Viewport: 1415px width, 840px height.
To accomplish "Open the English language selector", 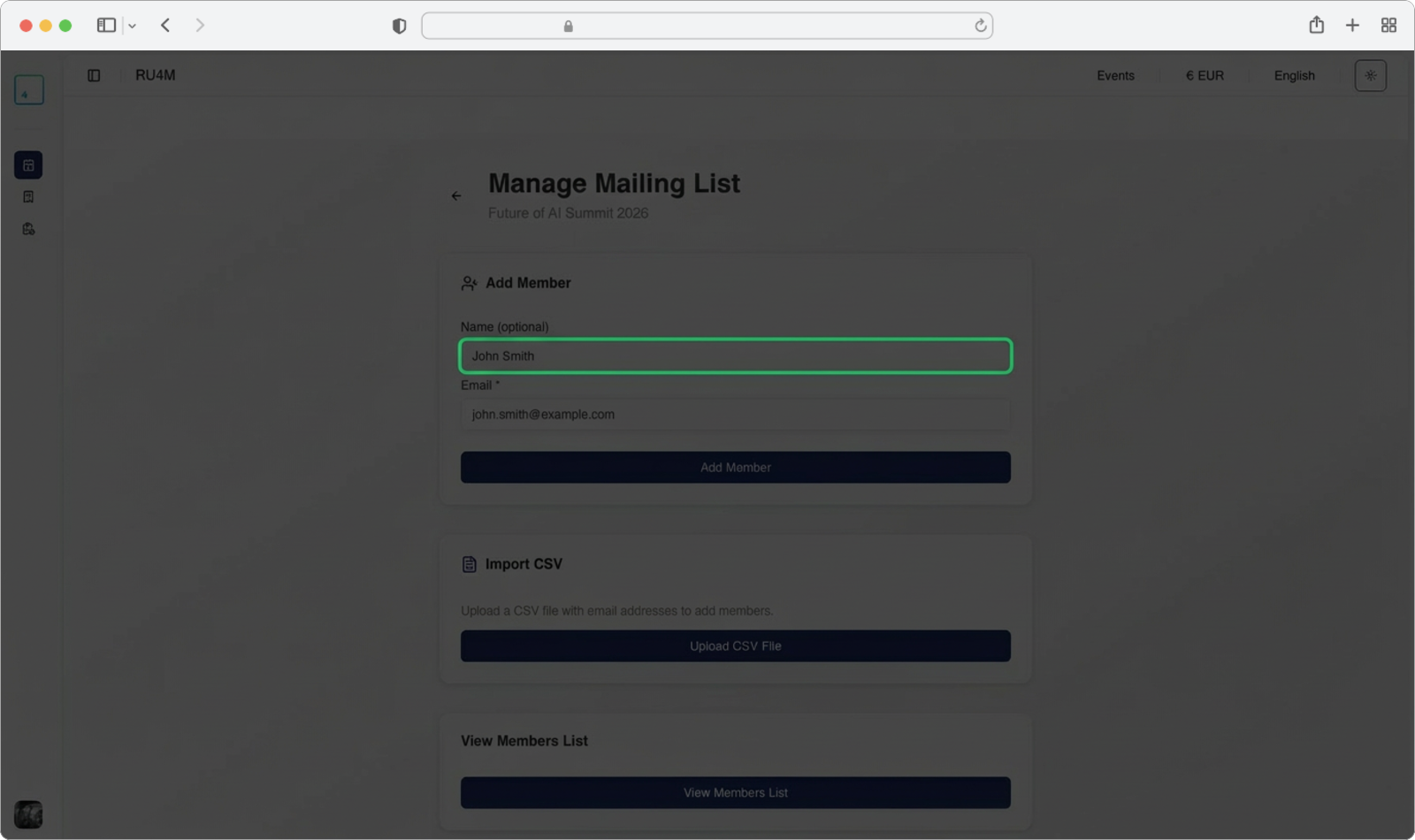I will click(1294, 76).
